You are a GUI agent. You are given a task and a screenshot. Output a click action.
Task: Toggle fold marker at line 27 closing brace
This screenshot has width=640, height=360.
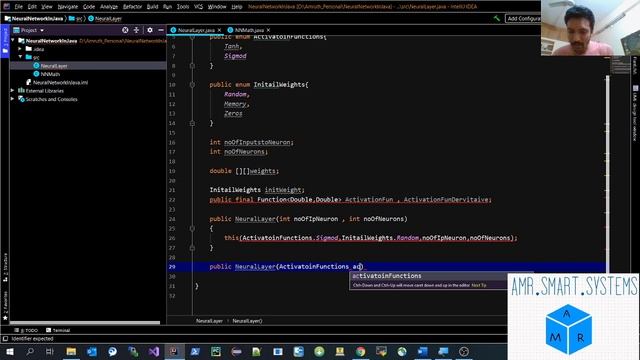point(192,248)
